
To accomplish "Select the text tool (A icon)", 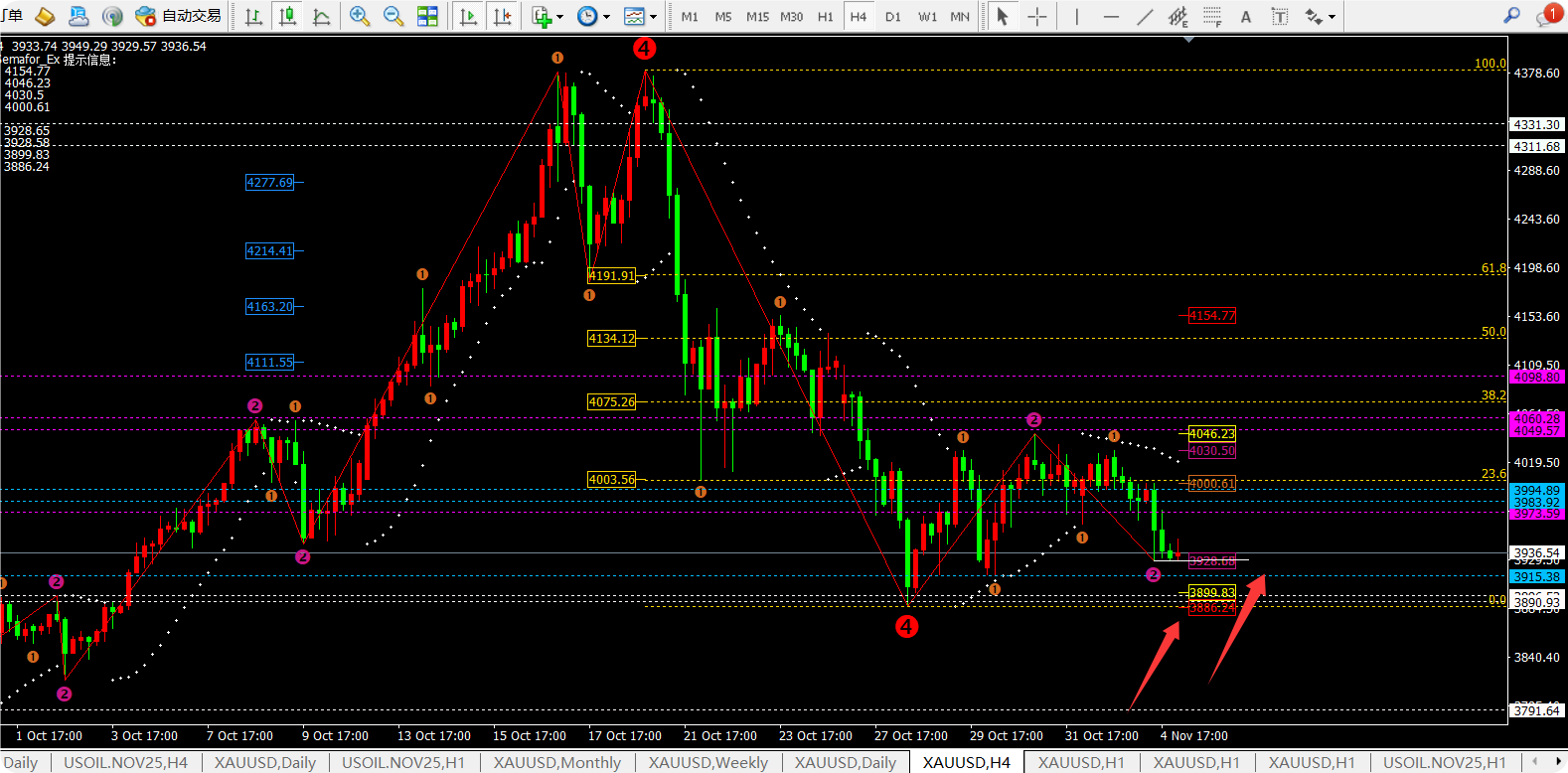I will pyautogui.click(x=1246, y=16).
